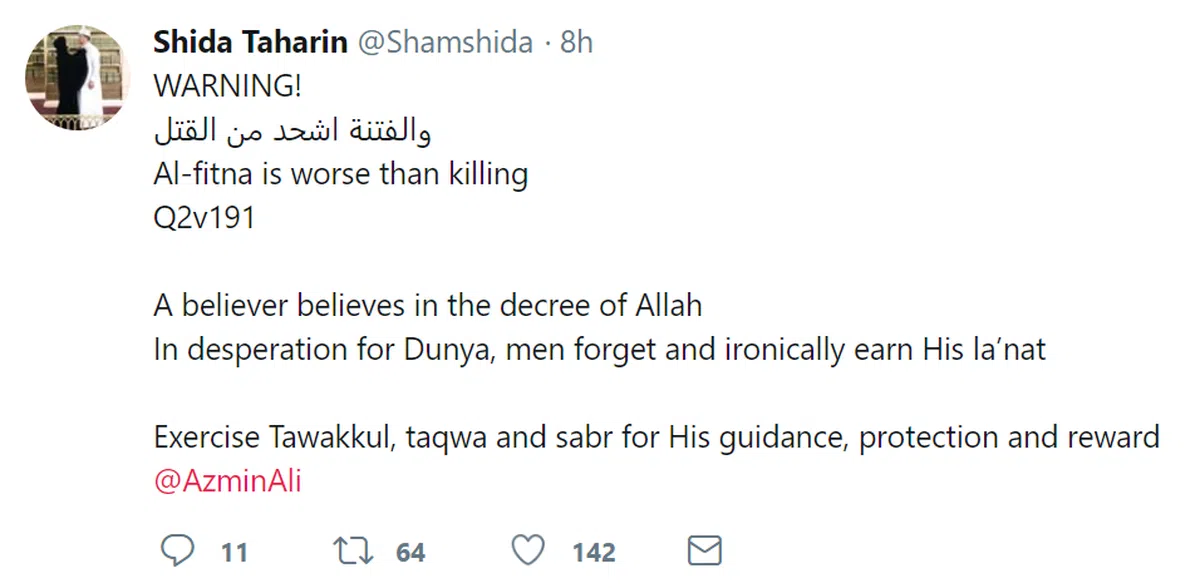The image size is (1200, 588).
Task: Like the tweet with the heart icon
Action: [x=528, y=551]
